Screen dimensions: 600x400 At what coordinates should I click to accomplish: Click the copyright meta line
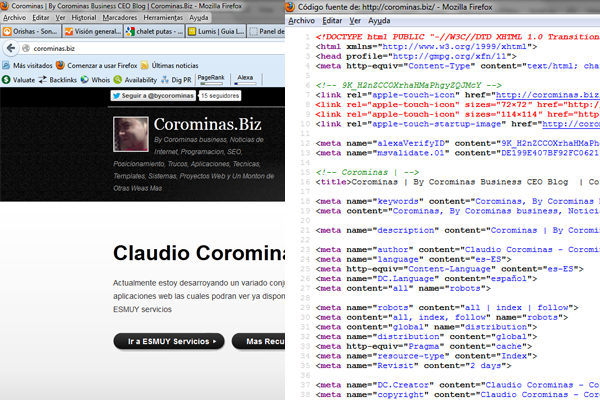pos(458,395)
